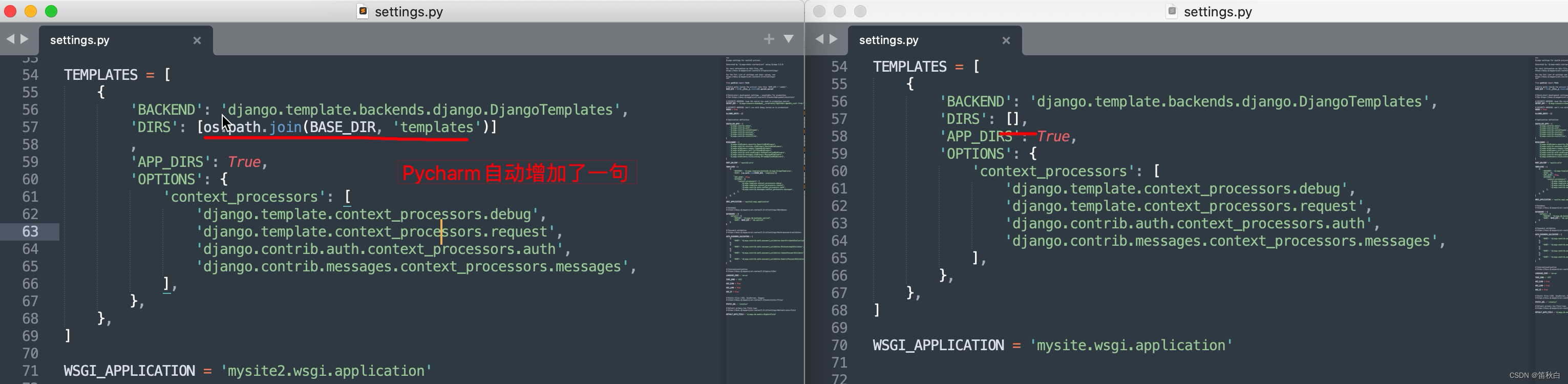The height and width of the screenshot is (384, 1568).
Task: Click DjangoTemplates backend string in left window
Action: tap(420, 110)
